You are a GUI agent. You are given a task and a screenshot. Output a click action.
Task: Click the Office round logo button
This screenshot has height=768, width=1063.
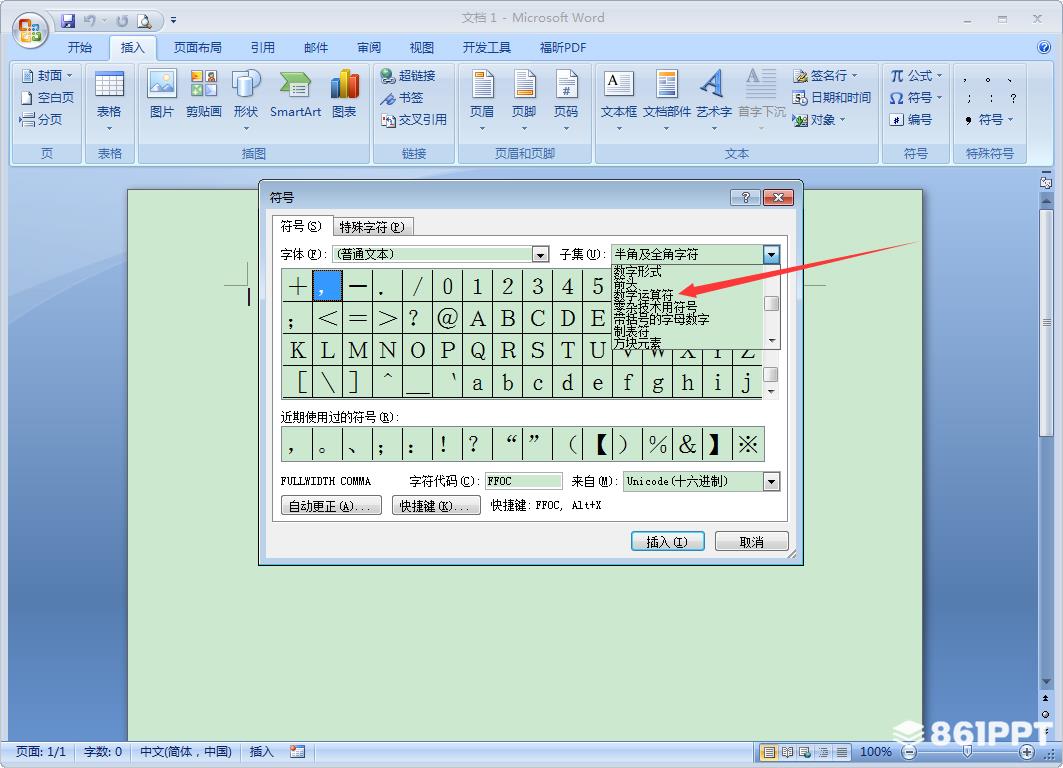[30, 30]
